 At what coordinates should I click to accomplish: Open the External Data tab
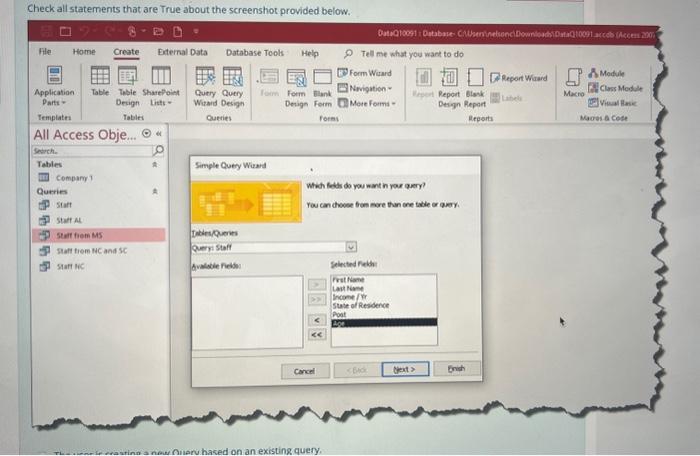183,52
